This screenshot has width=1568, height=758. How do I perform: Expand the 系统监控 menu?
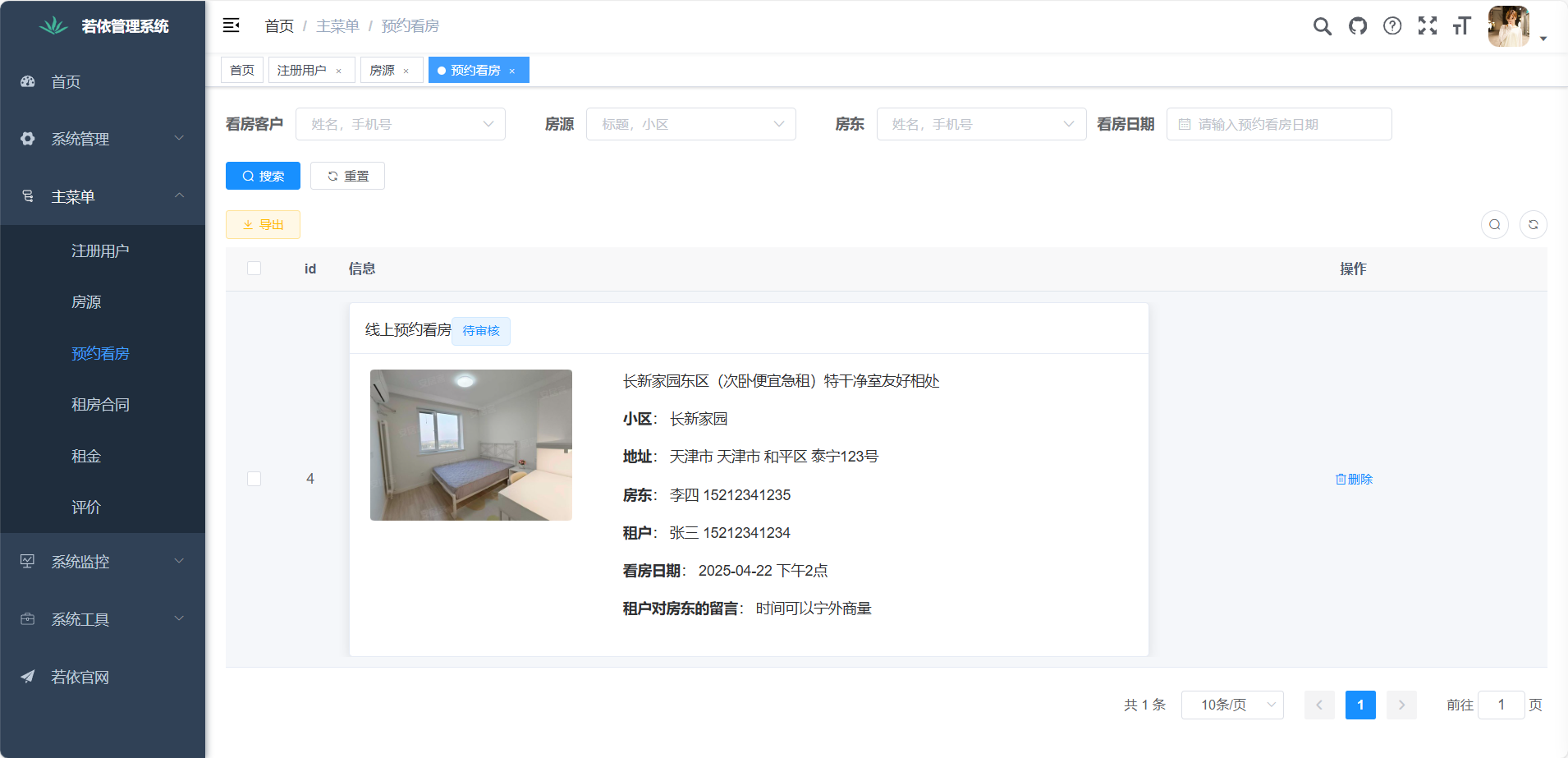(103, 561)
